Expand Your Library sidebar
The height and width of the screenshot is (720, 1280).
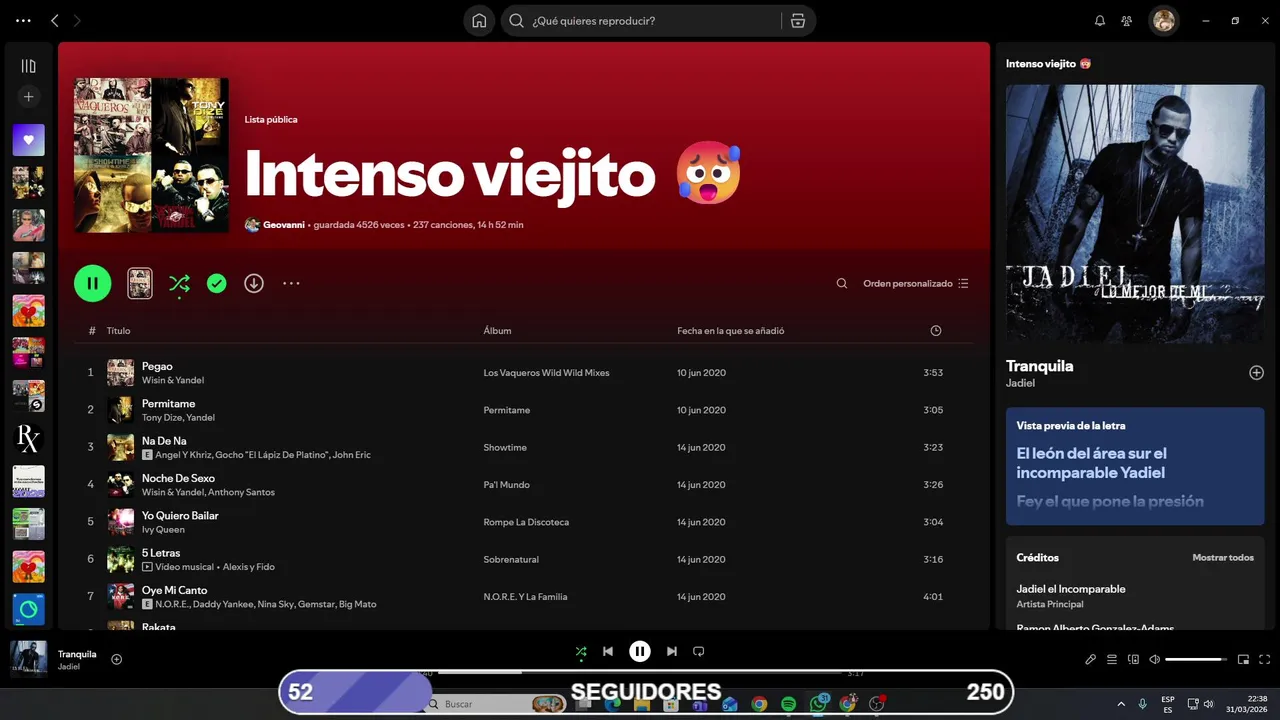click(x=28, y=66)
